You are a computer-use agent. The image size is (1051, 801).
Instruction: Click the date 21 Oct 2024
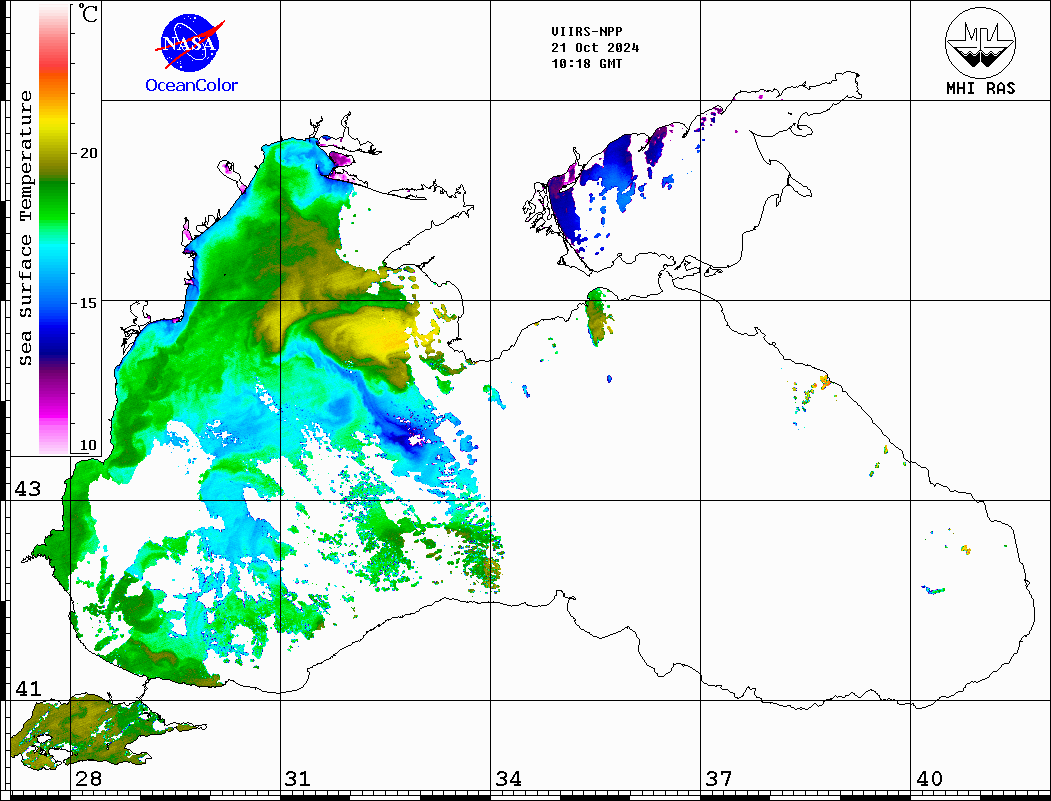[595, 48]
